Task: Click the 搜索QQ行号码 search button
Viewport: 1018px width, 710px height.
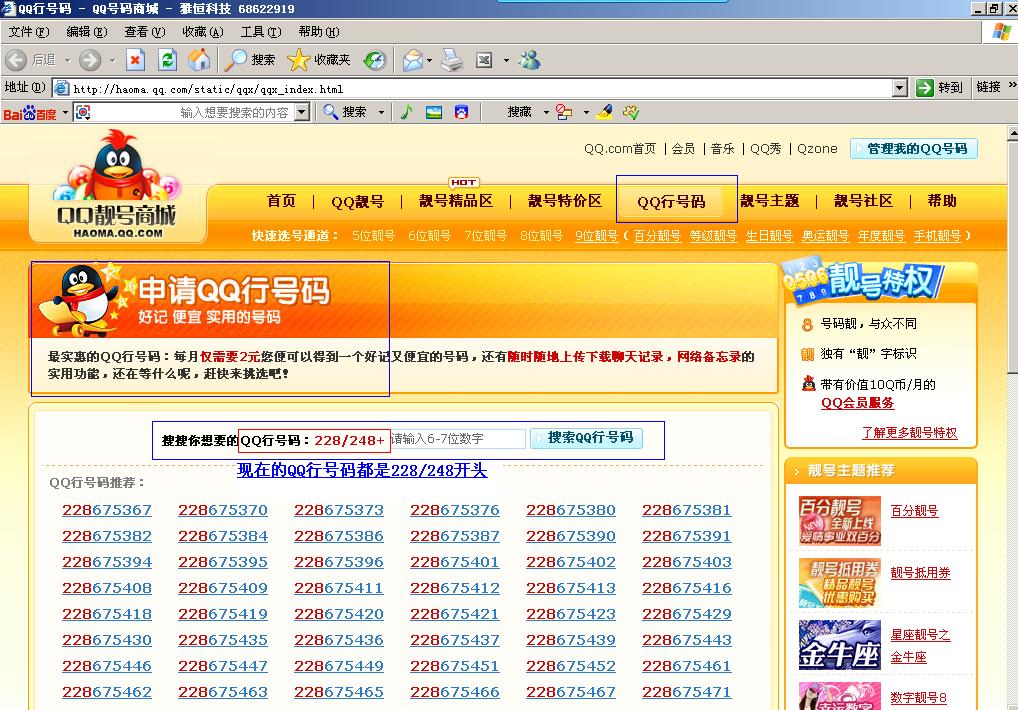Action: click(587, 438)
